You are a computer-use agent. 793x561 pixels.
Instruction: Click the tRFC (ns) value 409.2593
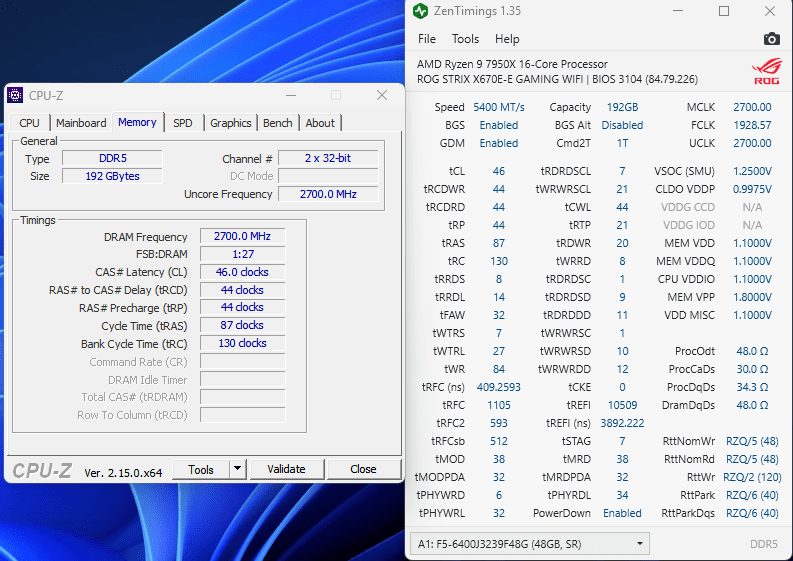499,387
